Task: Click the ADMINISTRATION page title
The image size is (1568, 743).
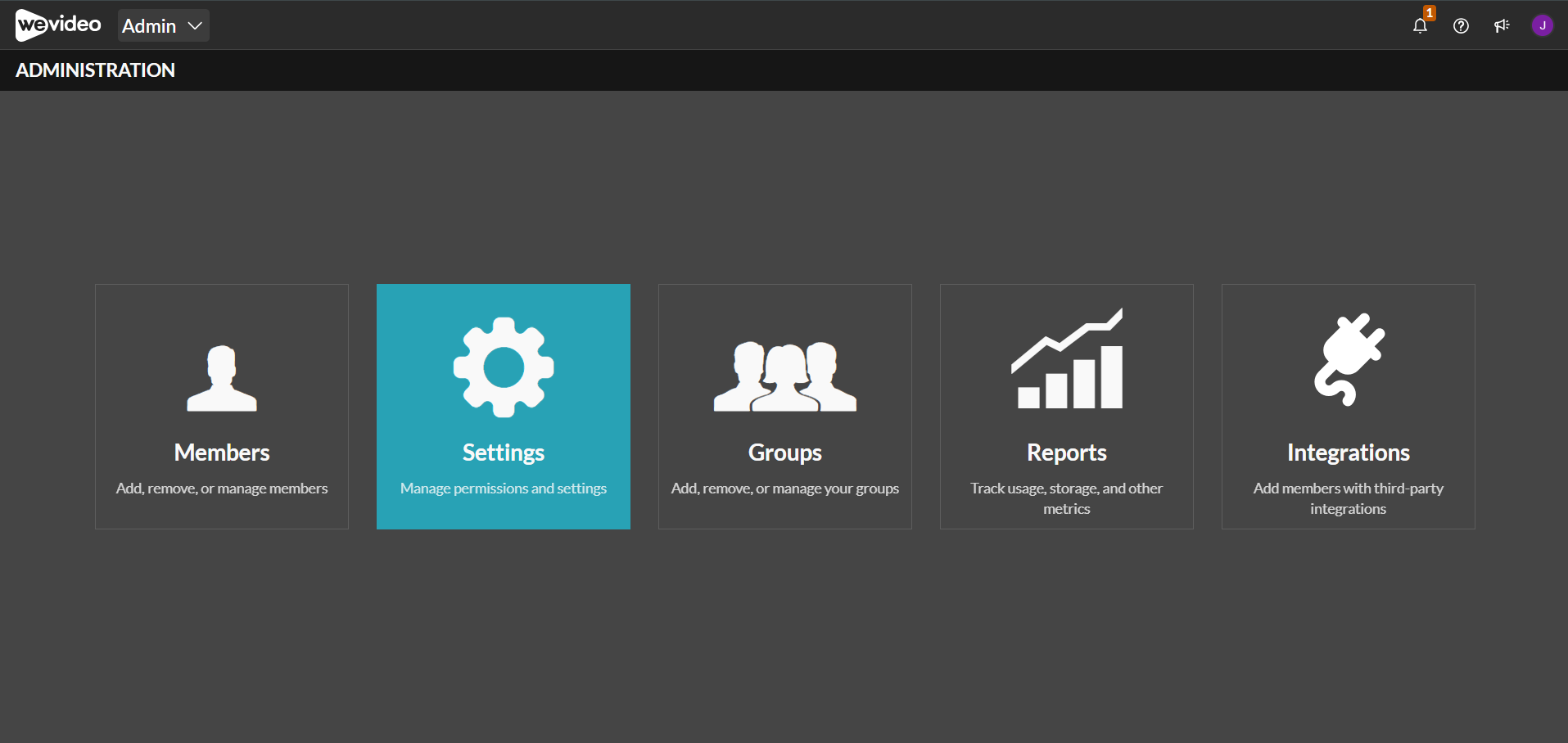Action: (95, 70)
